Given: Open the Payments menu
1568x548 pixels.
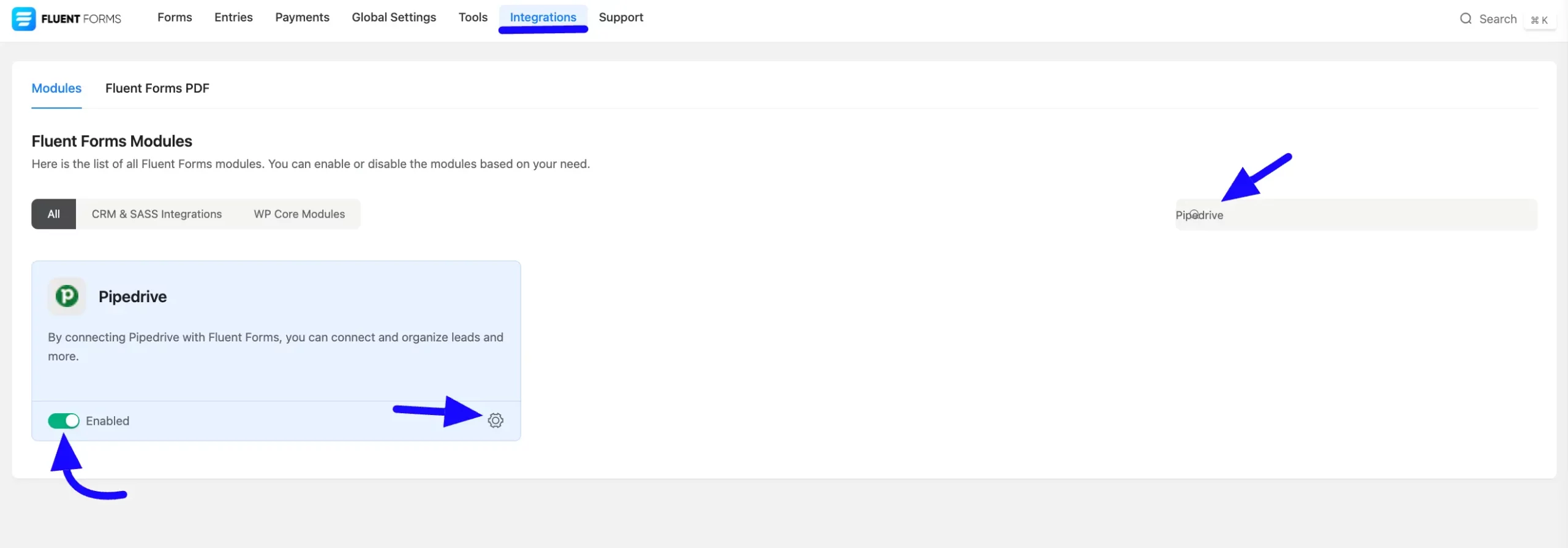Looking at the screenshot, I should [x=302, y=18].
